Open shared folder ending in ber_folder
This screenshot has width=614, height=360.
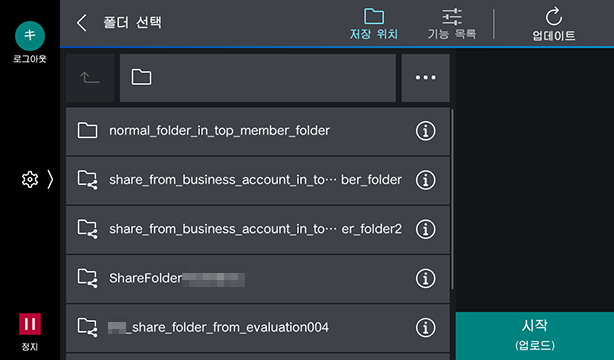(x=239, y=180)
